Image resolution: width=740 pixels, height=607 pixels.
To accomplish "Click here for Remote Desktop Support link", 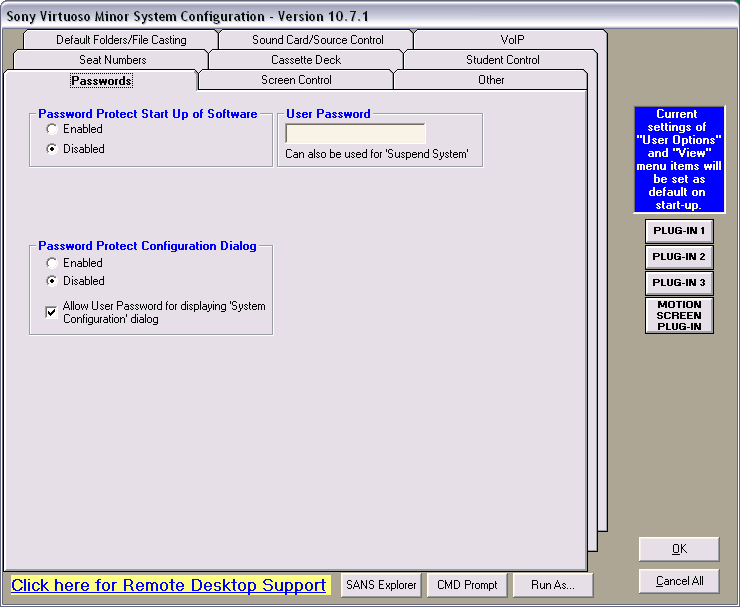I will click(x=168, y=585).
